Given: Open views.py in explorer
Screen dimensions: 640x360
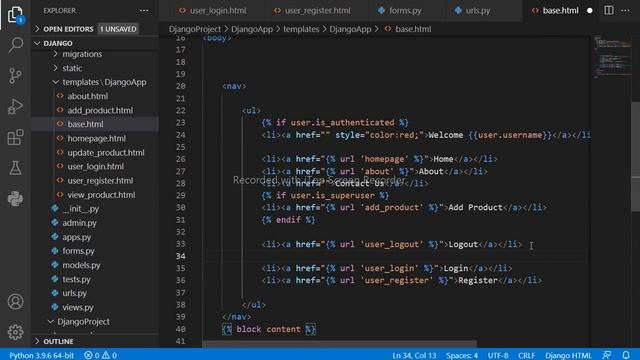Looking at the screenshot, I should 78,307.
